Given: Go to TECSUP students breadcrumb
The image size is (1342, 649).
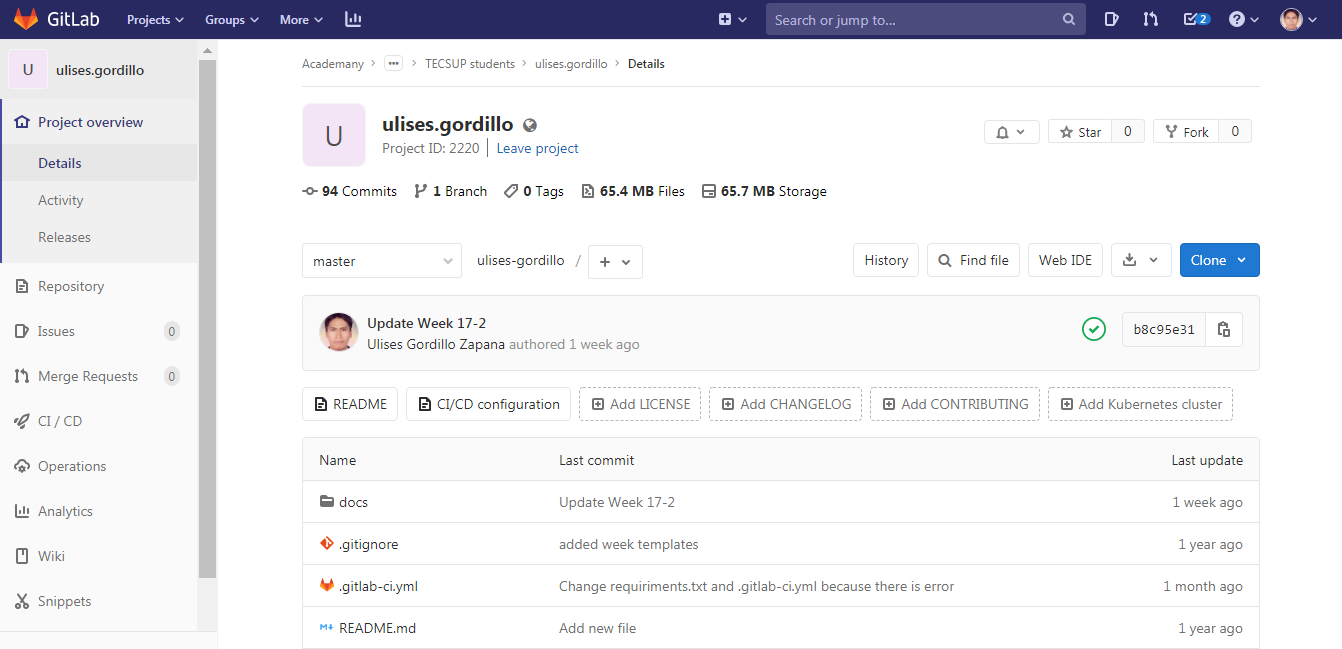Looking at the screenshot, I should click(x=470, y=63).
